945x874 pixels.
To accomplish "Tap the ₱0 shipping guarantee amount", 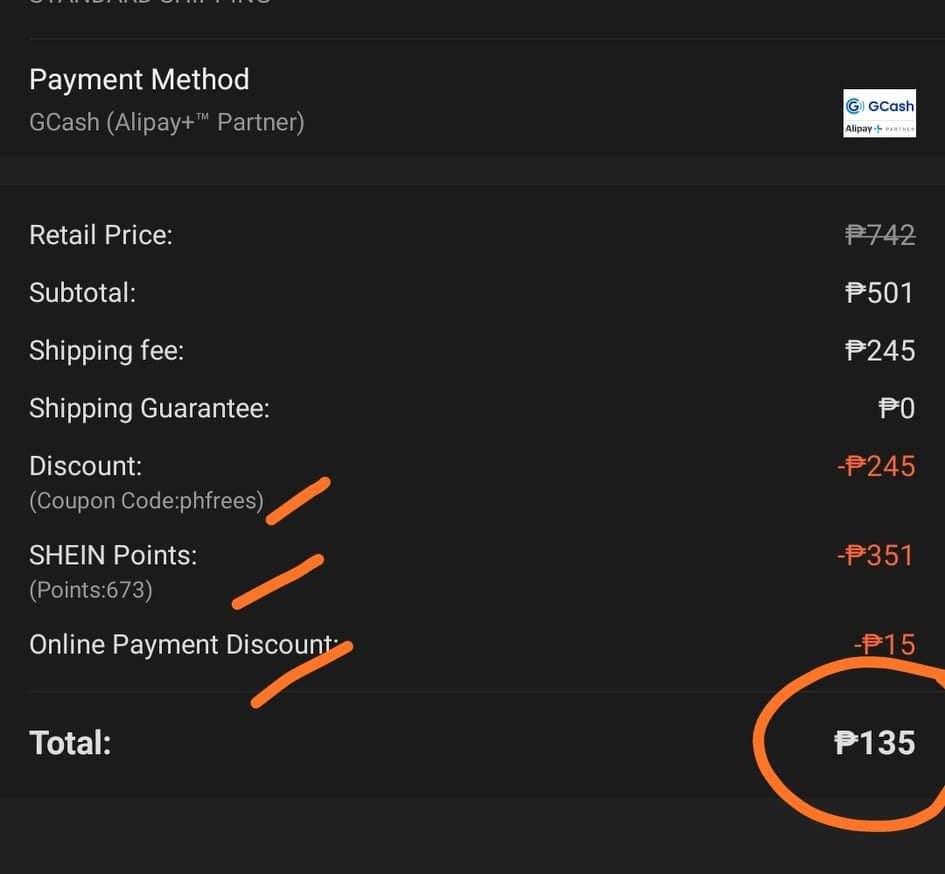I will [897, 409].
